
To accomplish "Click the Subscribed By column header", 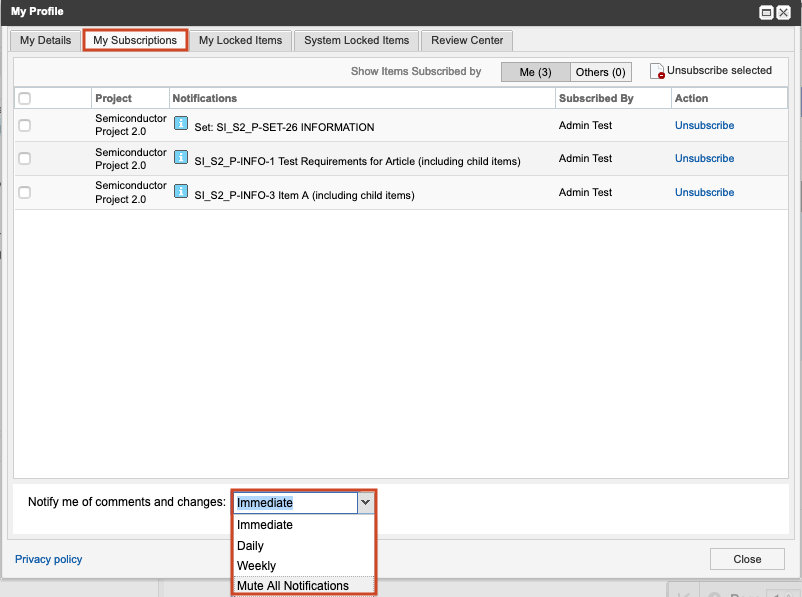I will 613,98.
